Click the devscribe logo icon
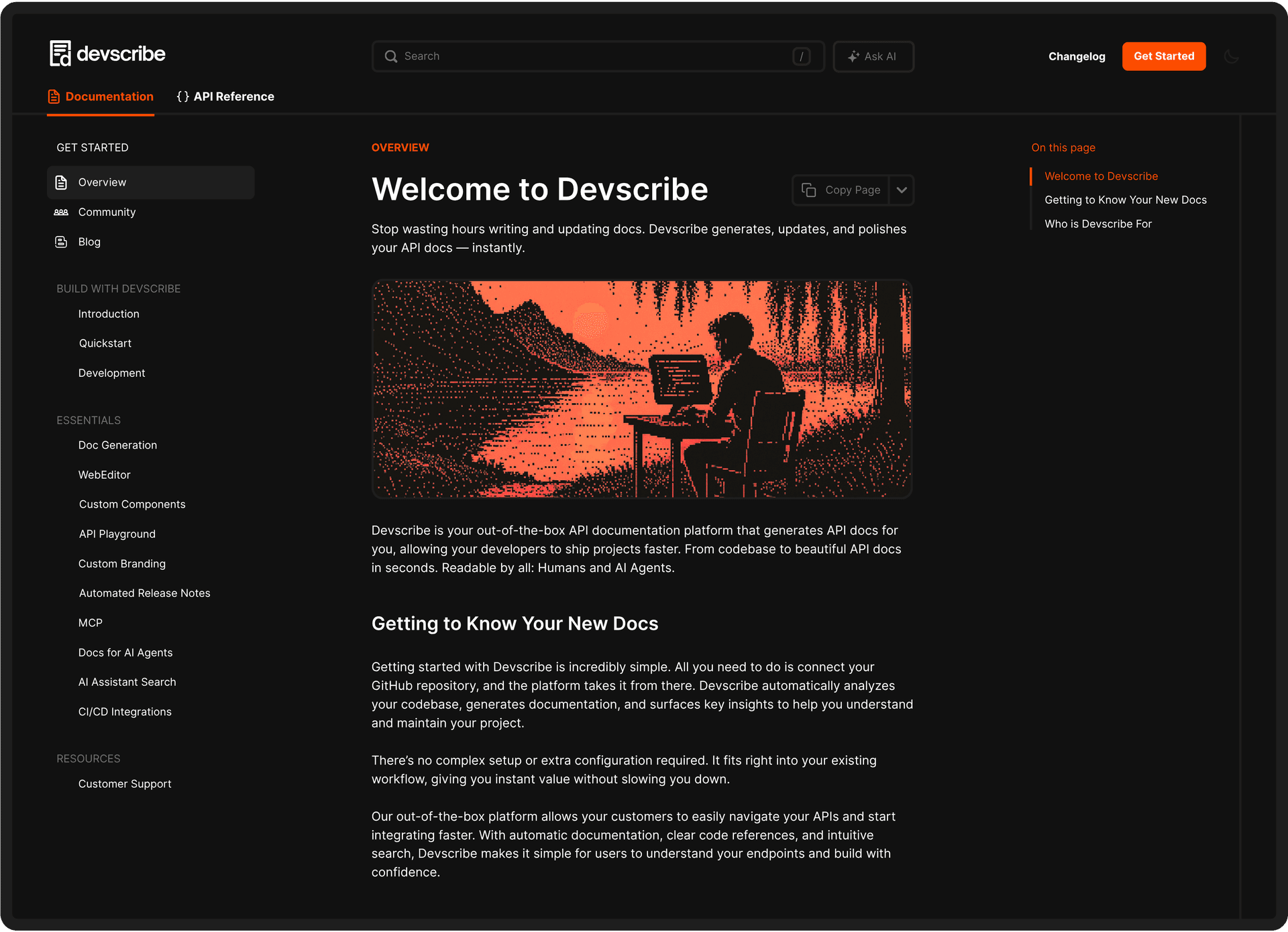This screenshot has height=932, width=1288. click(59, 54)
